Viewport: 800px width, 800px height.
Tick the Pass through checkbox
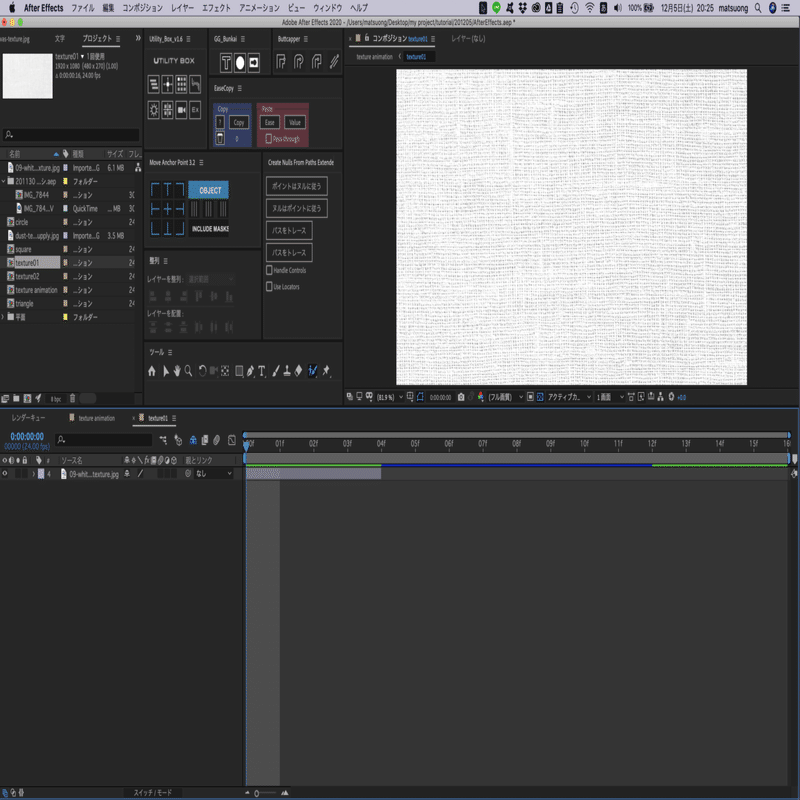pyautogui.click(x=268, y=139)
